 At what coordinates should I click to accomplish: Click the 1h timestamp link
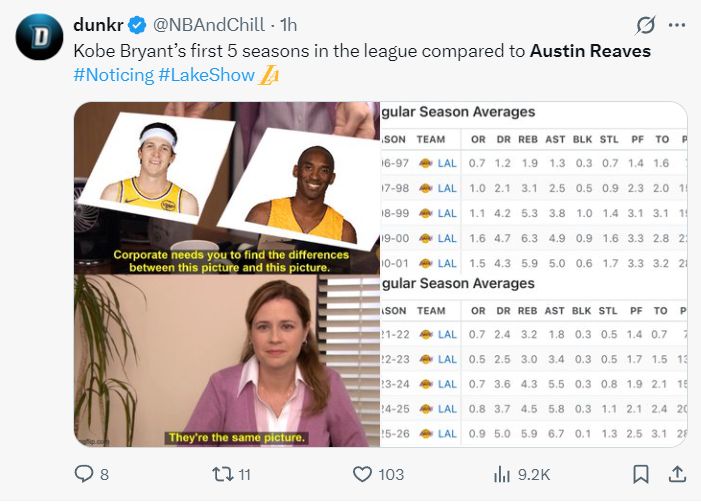click(288, 24)
